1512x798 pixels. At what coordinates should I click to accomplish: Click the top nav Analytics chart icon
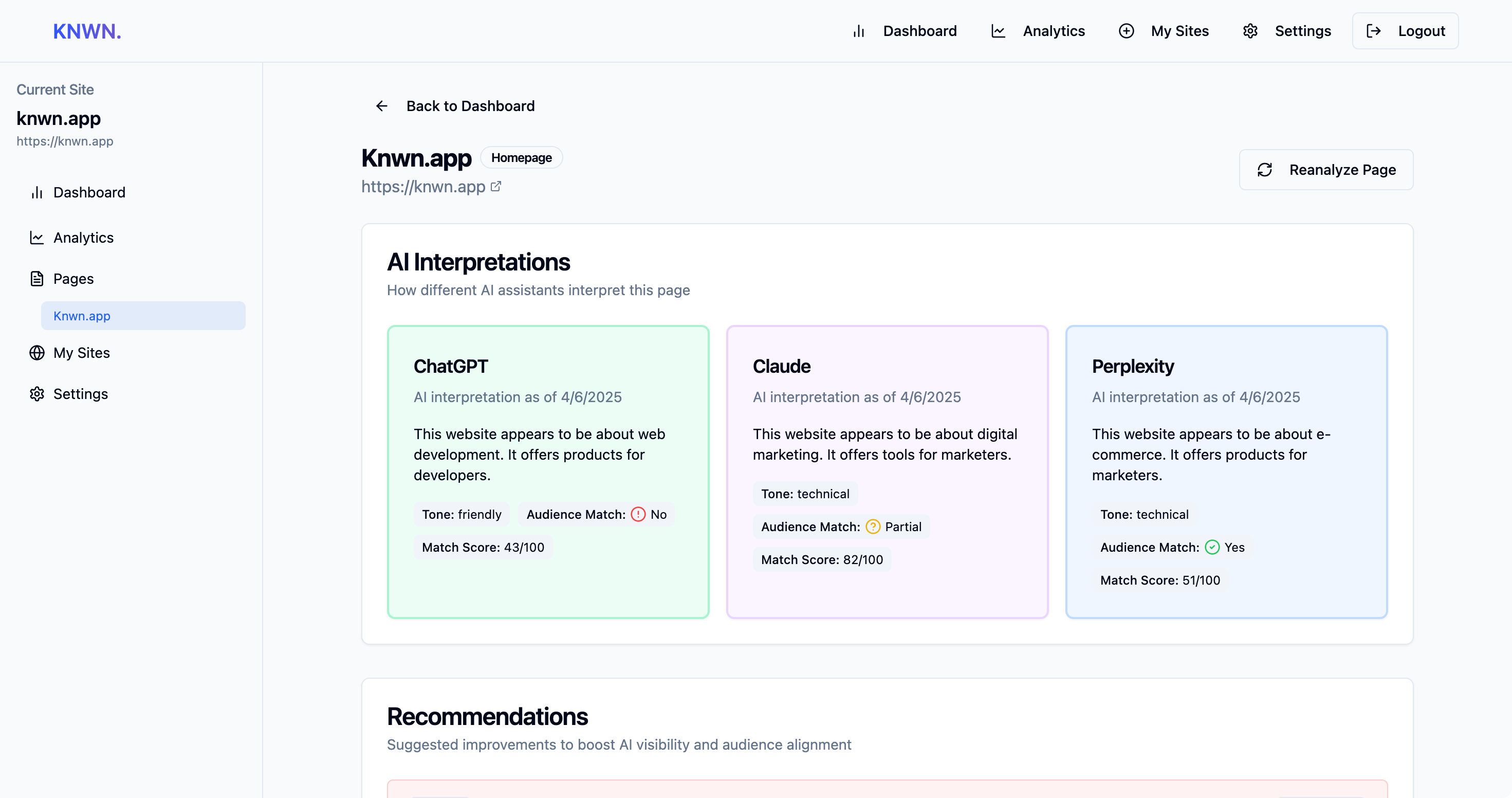click(998, 31)
